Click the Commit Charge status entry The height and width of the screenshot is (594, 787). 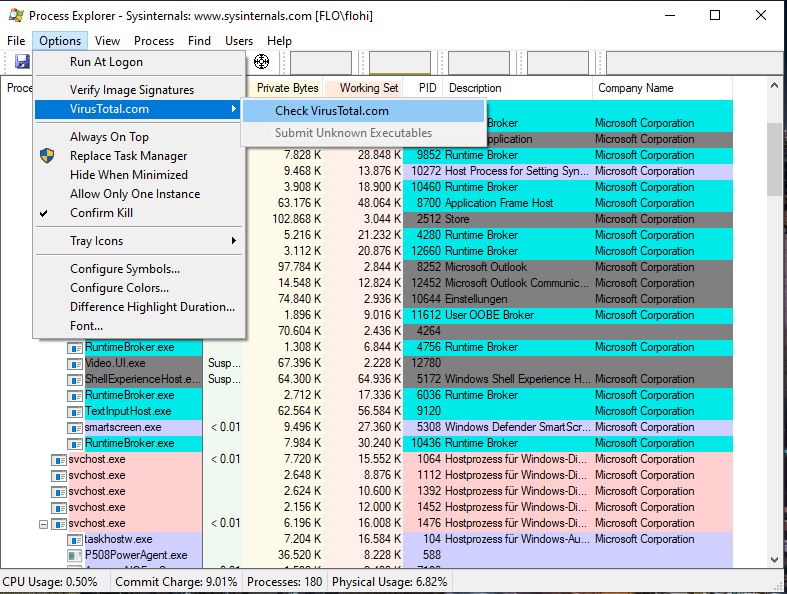[x=176, y=582]
